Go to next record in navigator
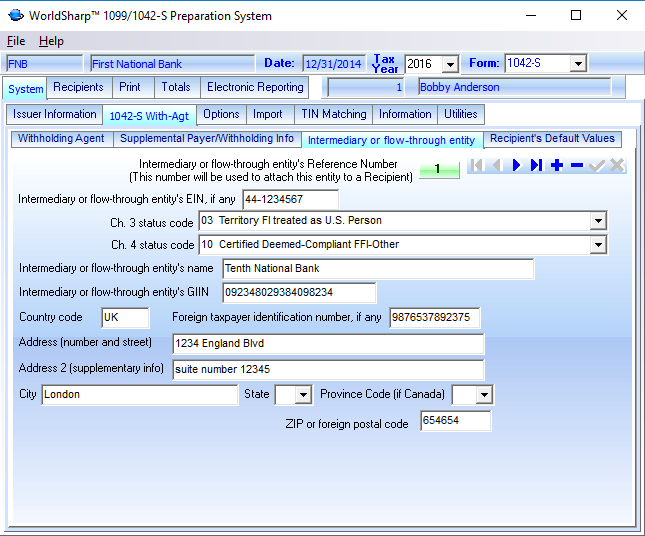This screenshot has height=536, width=645. pos(516,166)
